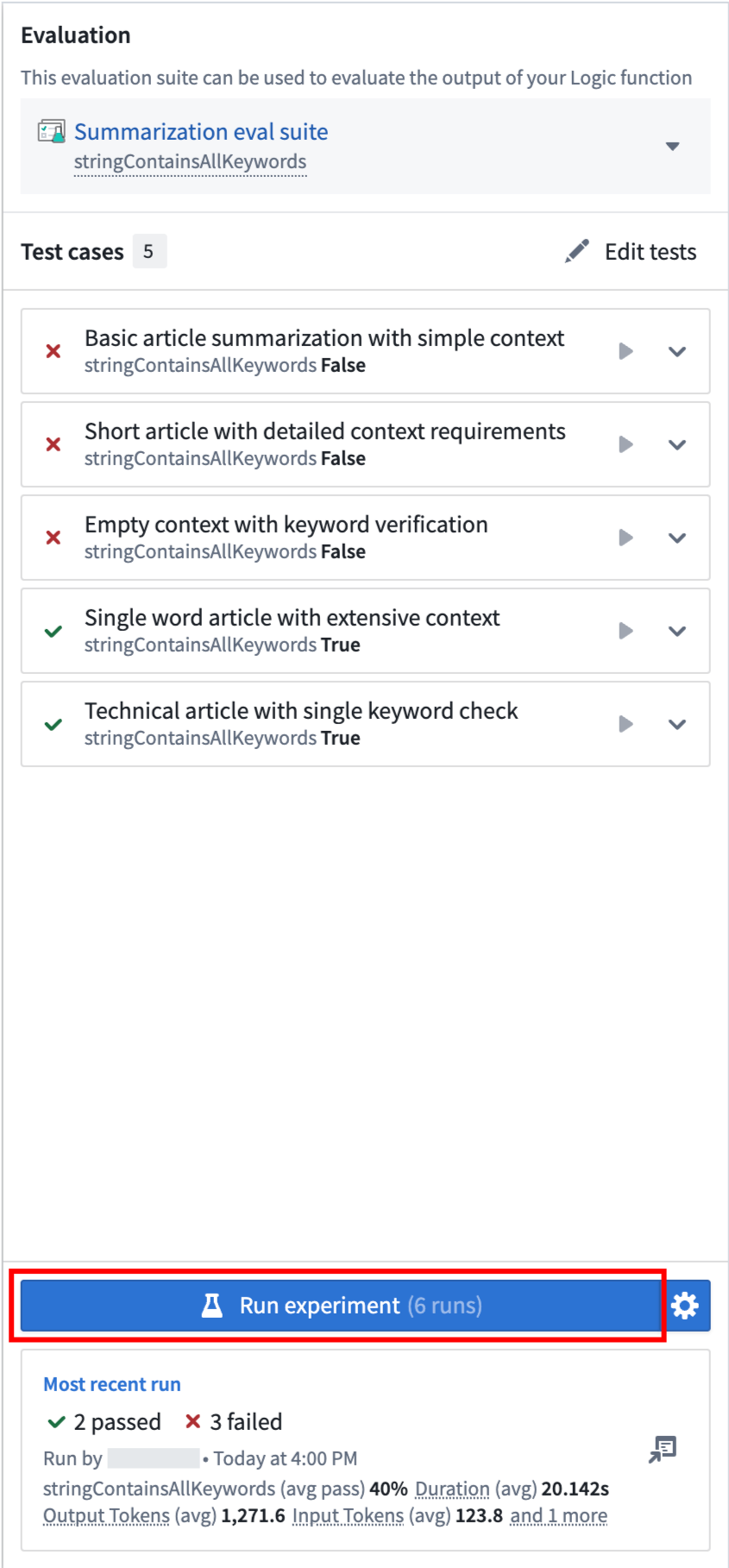Screen dimensions: 729x1568
Task: Select 'Empty context with keyword verification' title
Action: point(286,525)
